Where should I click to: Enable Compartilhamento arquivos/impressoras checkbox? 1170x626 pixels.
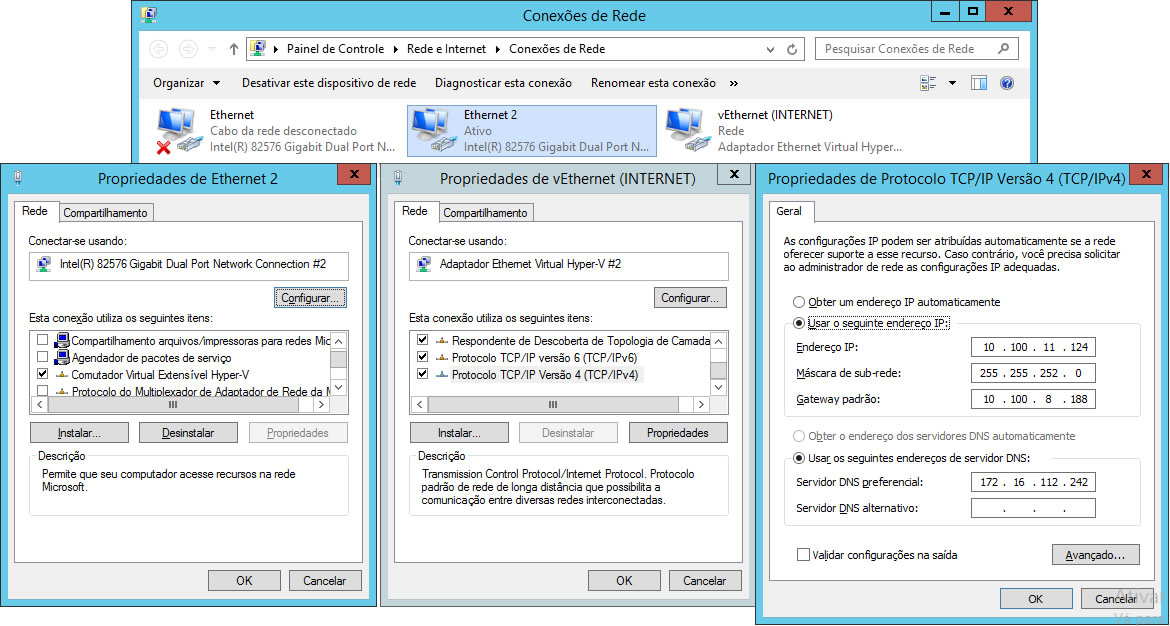41,341
